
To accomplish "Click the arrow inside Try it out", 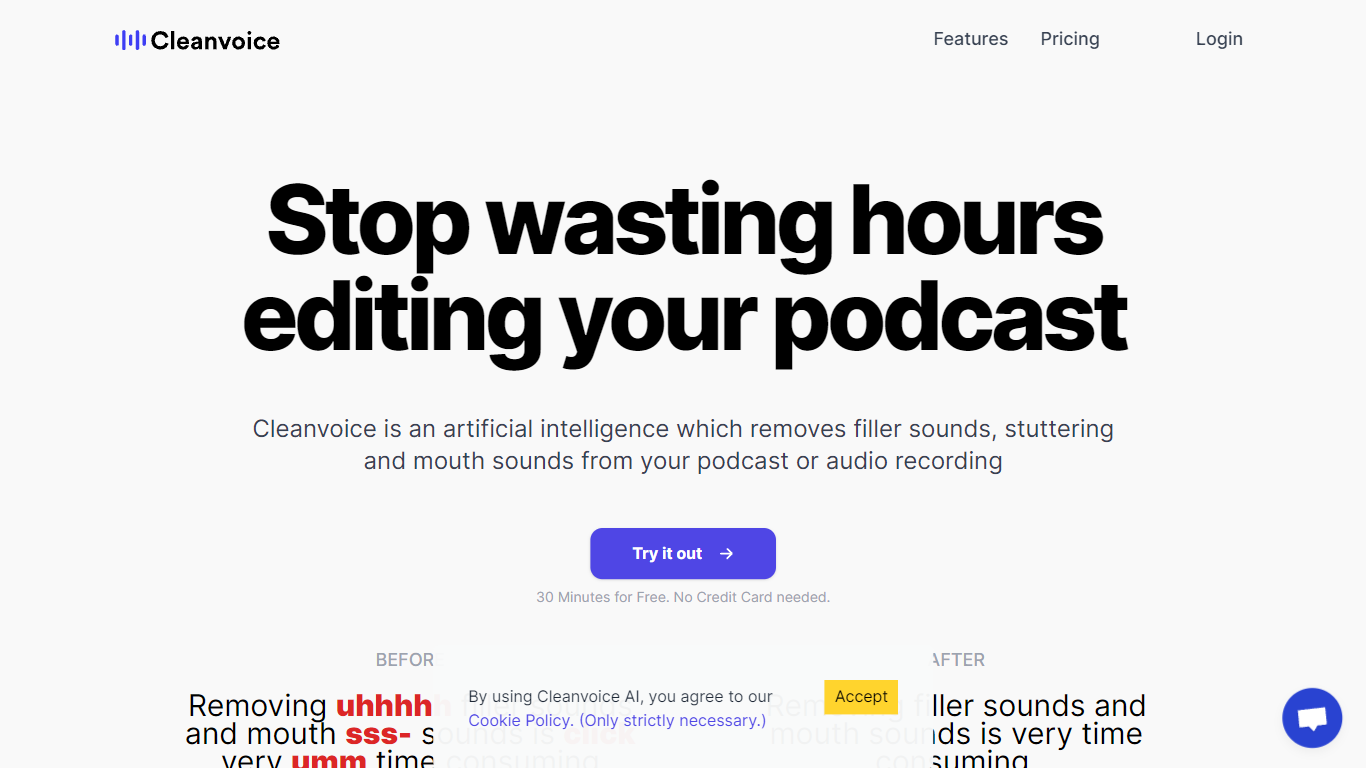I will pyautogui.click(x=727, y=554).
